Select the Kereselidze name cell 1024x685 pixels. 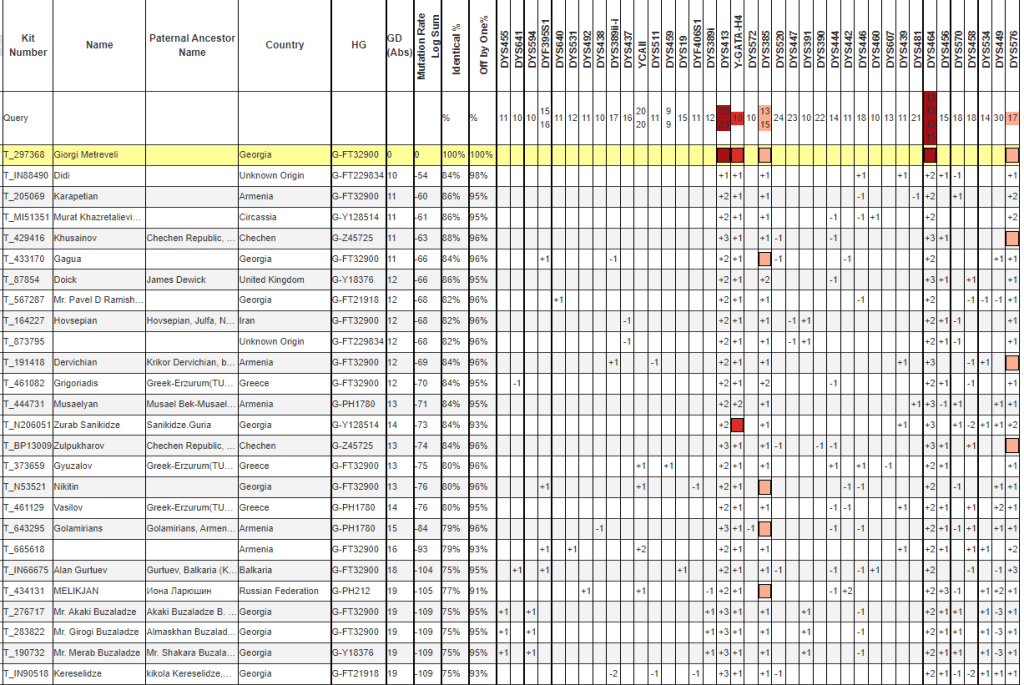click(x=79, y=674)
